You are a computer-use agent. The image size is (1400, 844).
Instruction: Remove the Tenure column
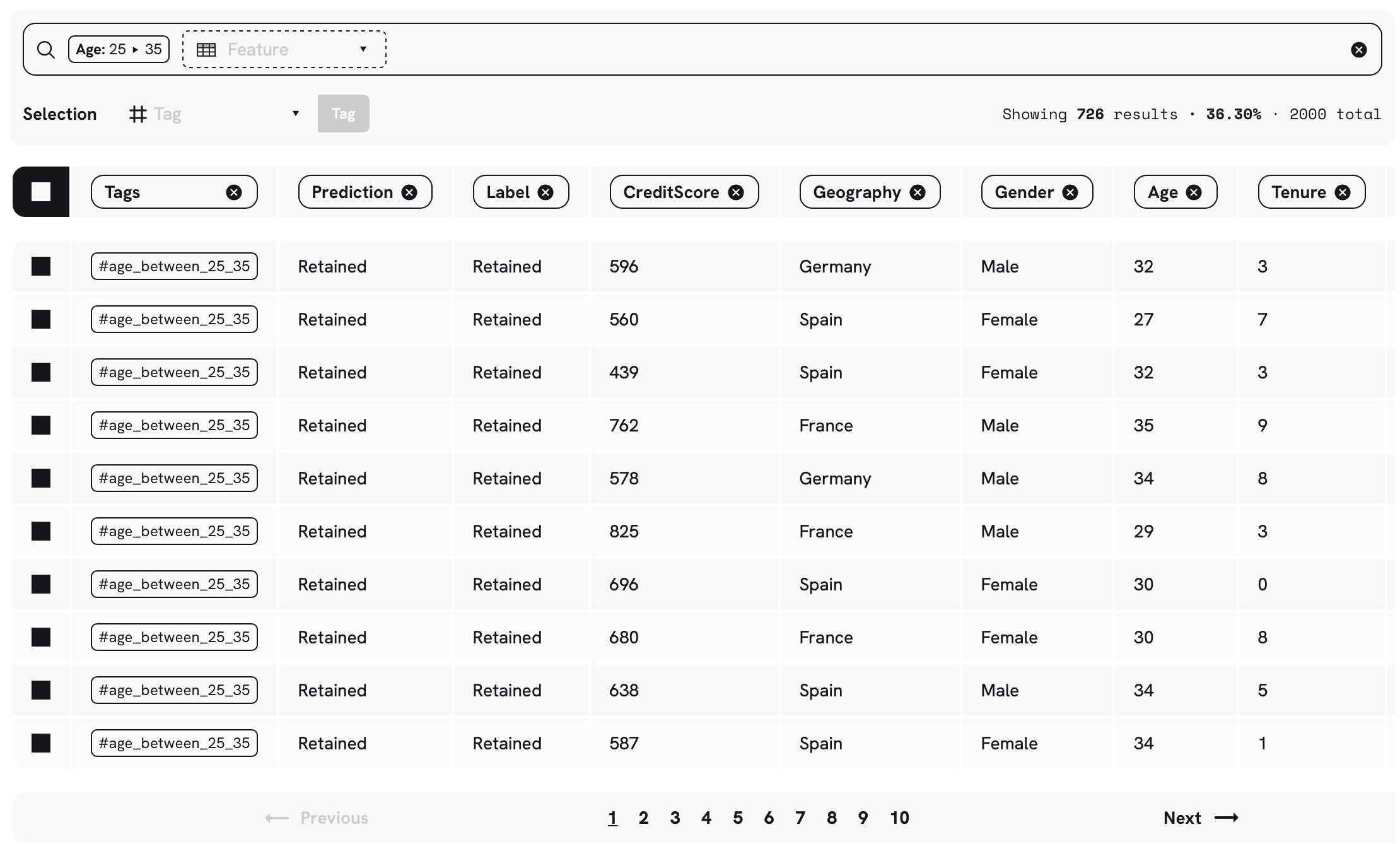1342,192
